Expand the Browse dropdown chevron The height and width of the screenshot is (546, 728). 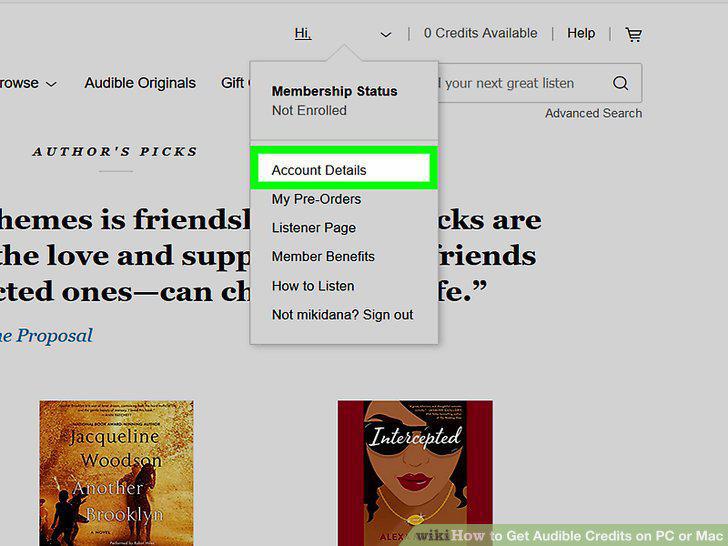tap(51, 84)
